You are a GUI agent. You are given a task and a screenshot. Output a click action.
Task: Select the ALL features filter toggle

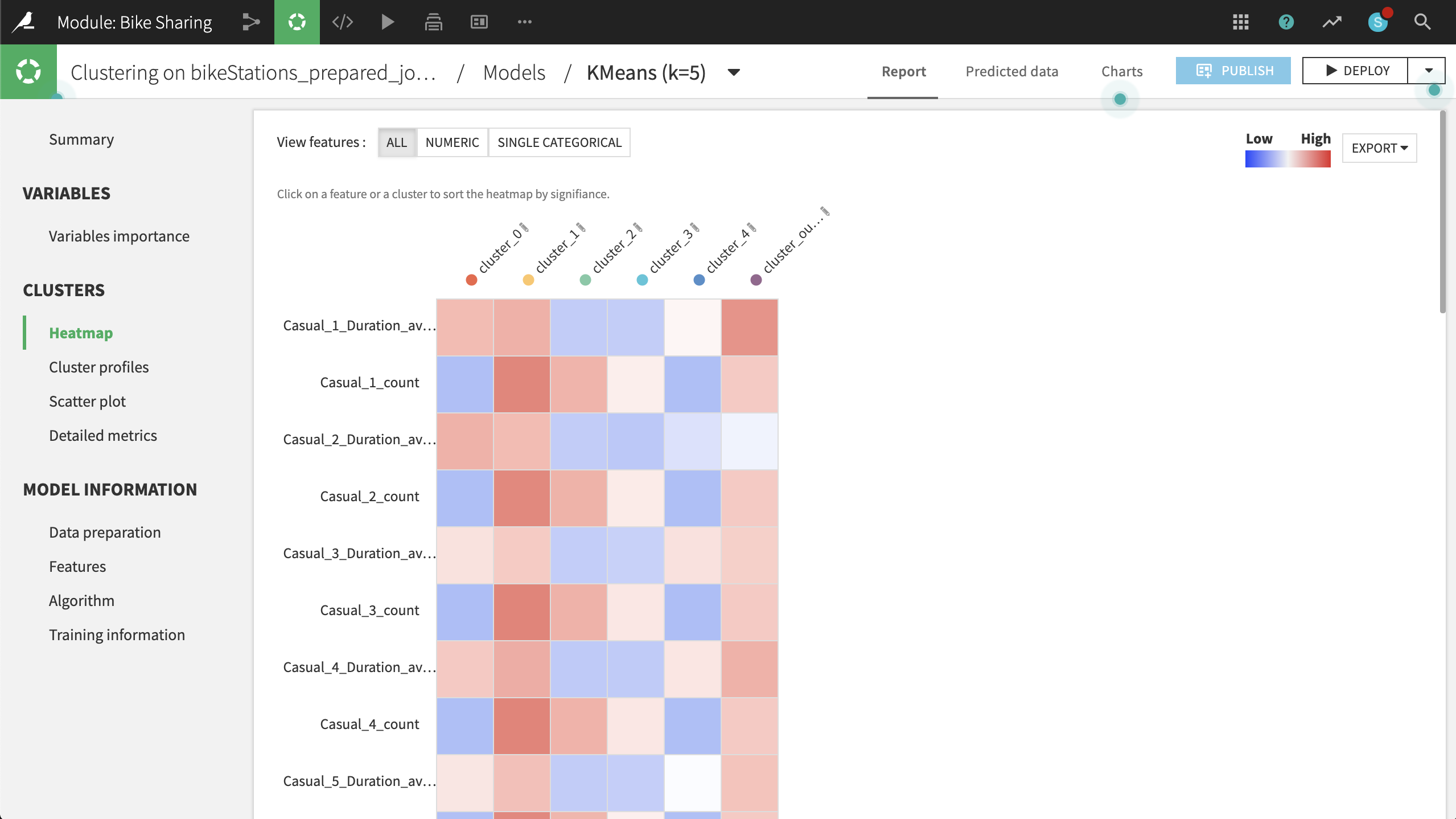click(397, 141)
